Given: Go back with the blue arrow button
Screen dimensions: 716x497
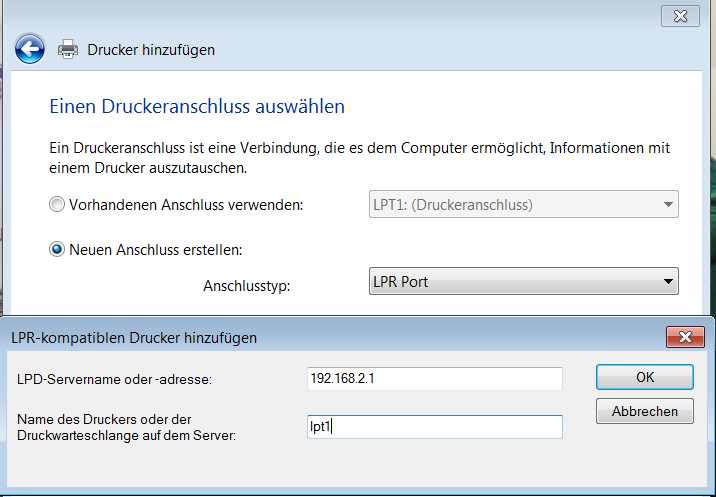Looking at the screenshot, I should pyautogui.click(x=30, y=48).
